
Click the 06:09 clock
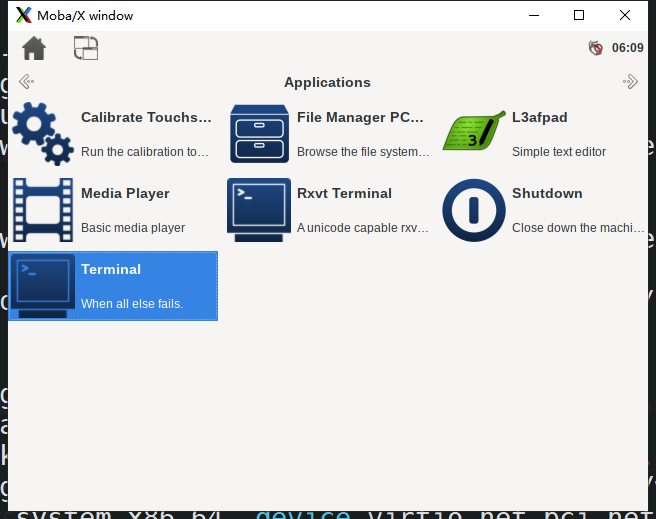pyautogui.click(x=628, y=48)
